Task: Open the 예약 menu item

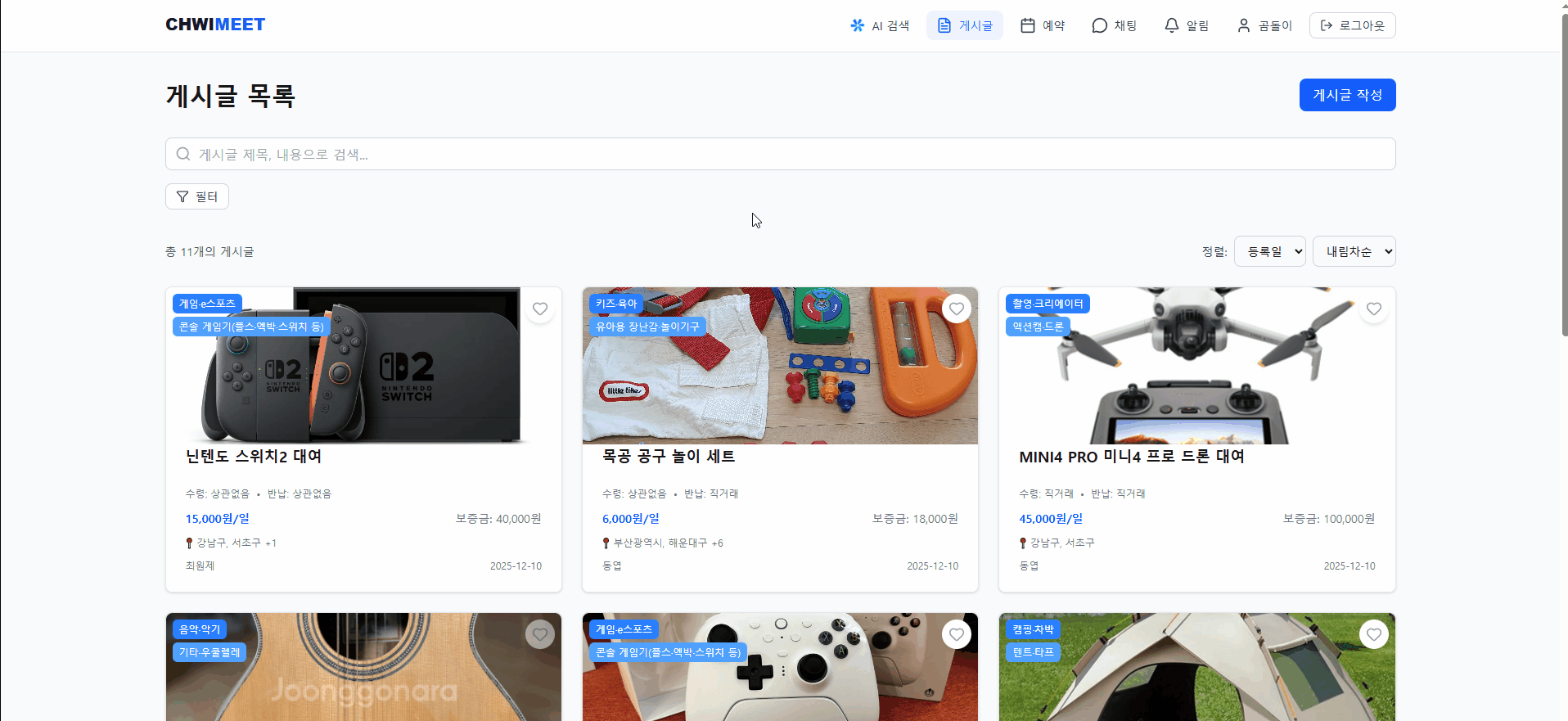Action: 1043,25
